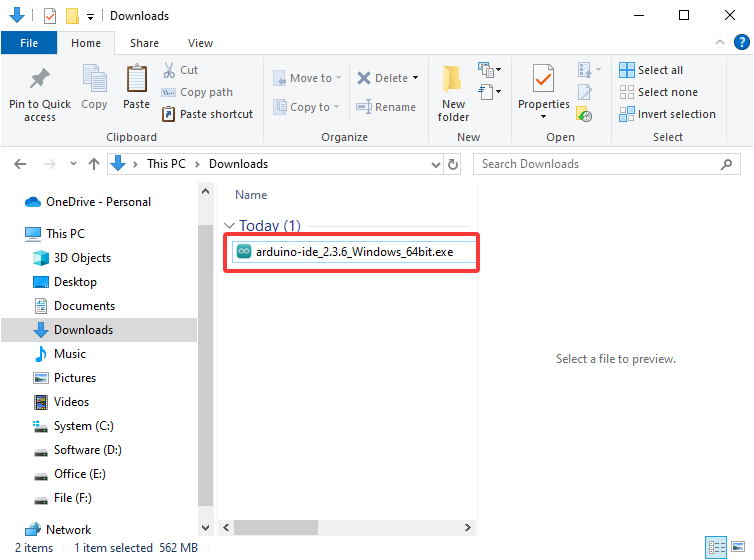The width and height of the screenshot is (754, 560).
Task: Click Invert selection in the ribbon
Action: pos(667,114)
